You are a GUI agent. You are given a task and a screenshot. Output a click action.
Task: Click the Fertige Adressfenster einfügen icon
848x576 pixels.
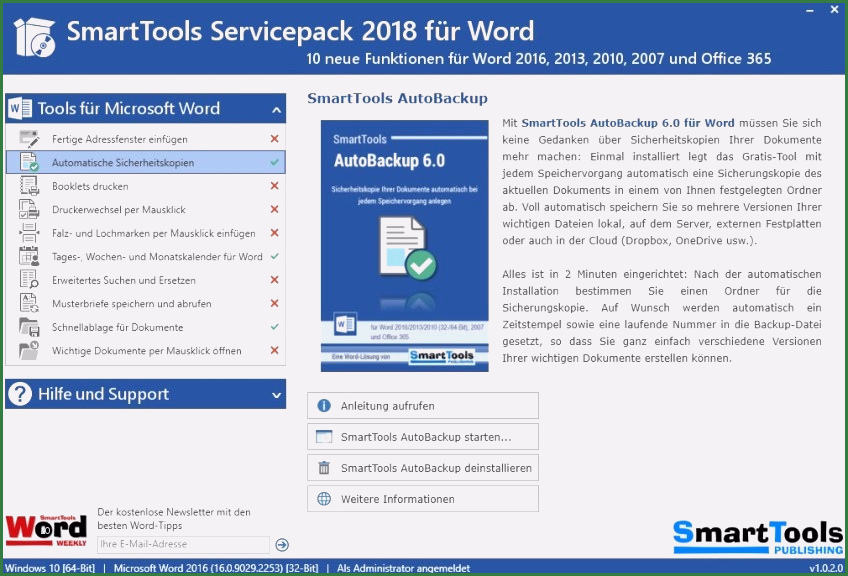pos(29,139)
